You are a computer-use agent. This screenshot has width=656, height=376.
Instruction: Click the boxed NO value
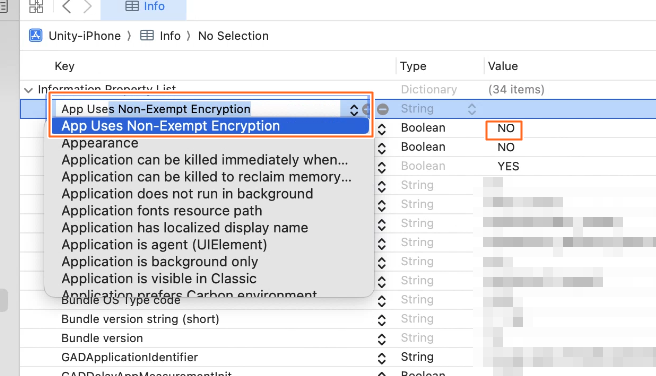(505, 128)
